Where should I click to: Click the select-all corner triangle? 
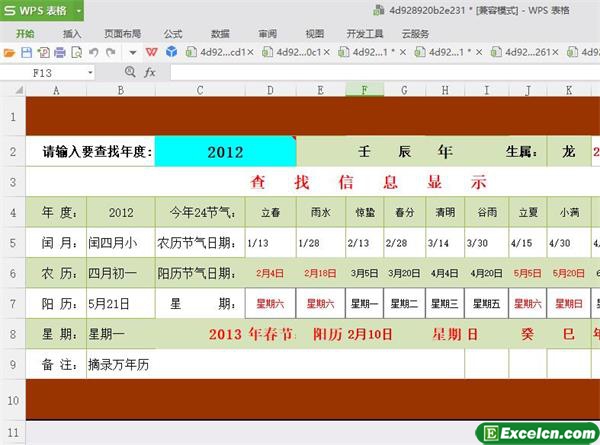19,90
